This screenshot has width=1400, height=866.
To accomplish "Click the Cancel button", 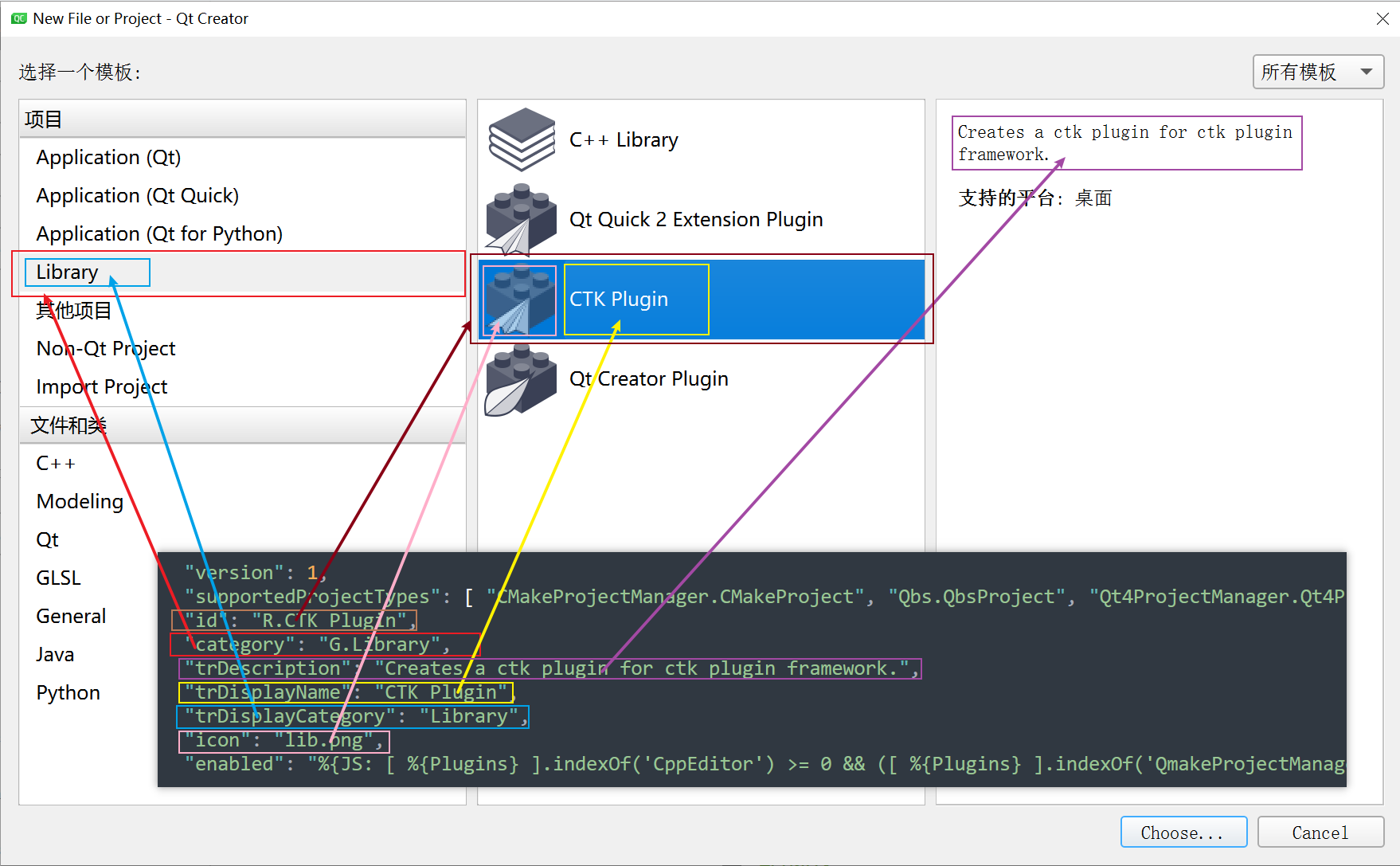I will [1321, 832].
